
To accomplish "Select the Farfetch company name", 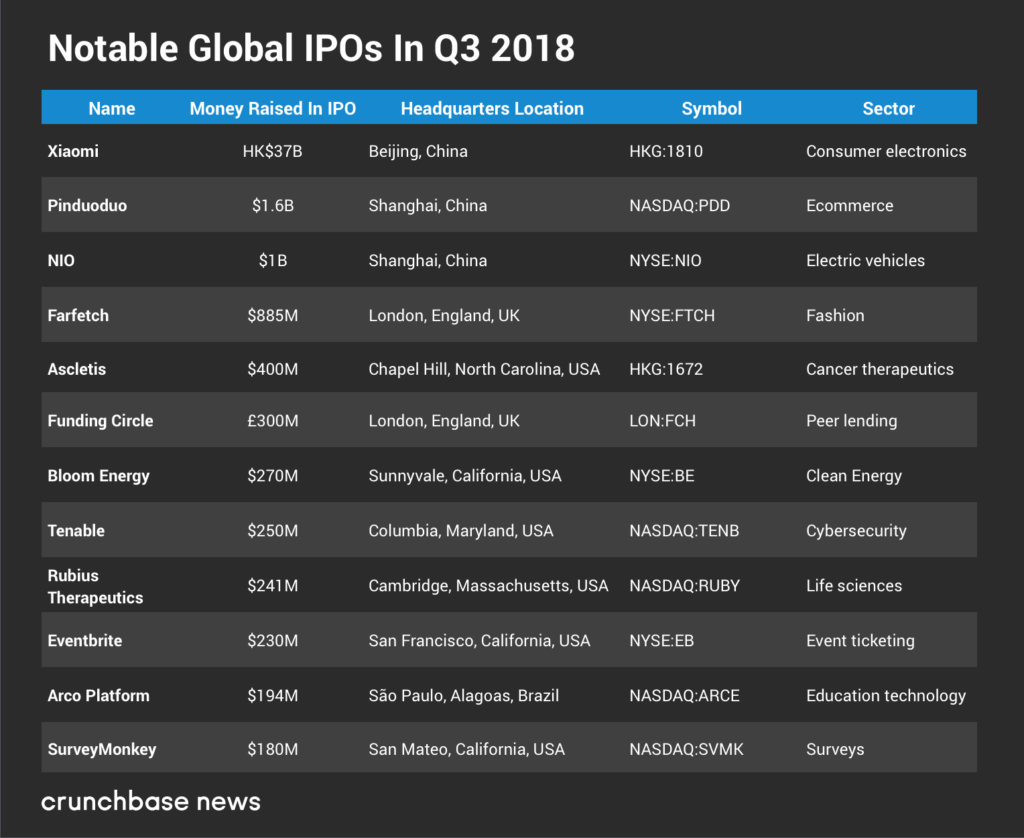I will 78,315.
